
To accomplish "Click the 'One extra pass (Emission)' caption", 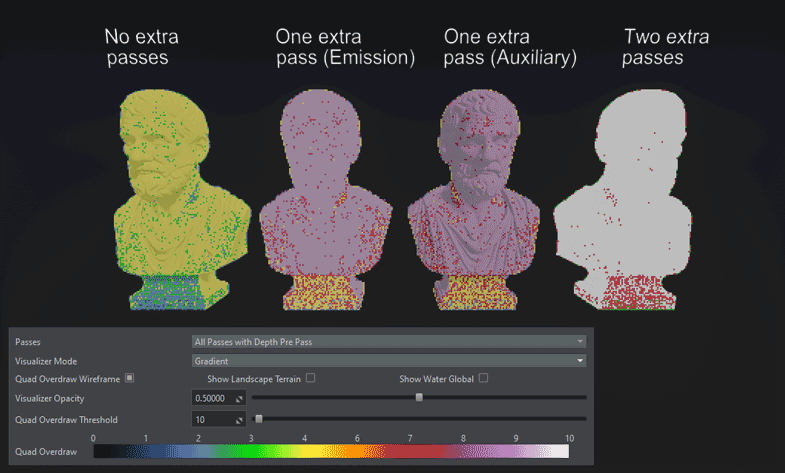I will (x=345, y=47).
